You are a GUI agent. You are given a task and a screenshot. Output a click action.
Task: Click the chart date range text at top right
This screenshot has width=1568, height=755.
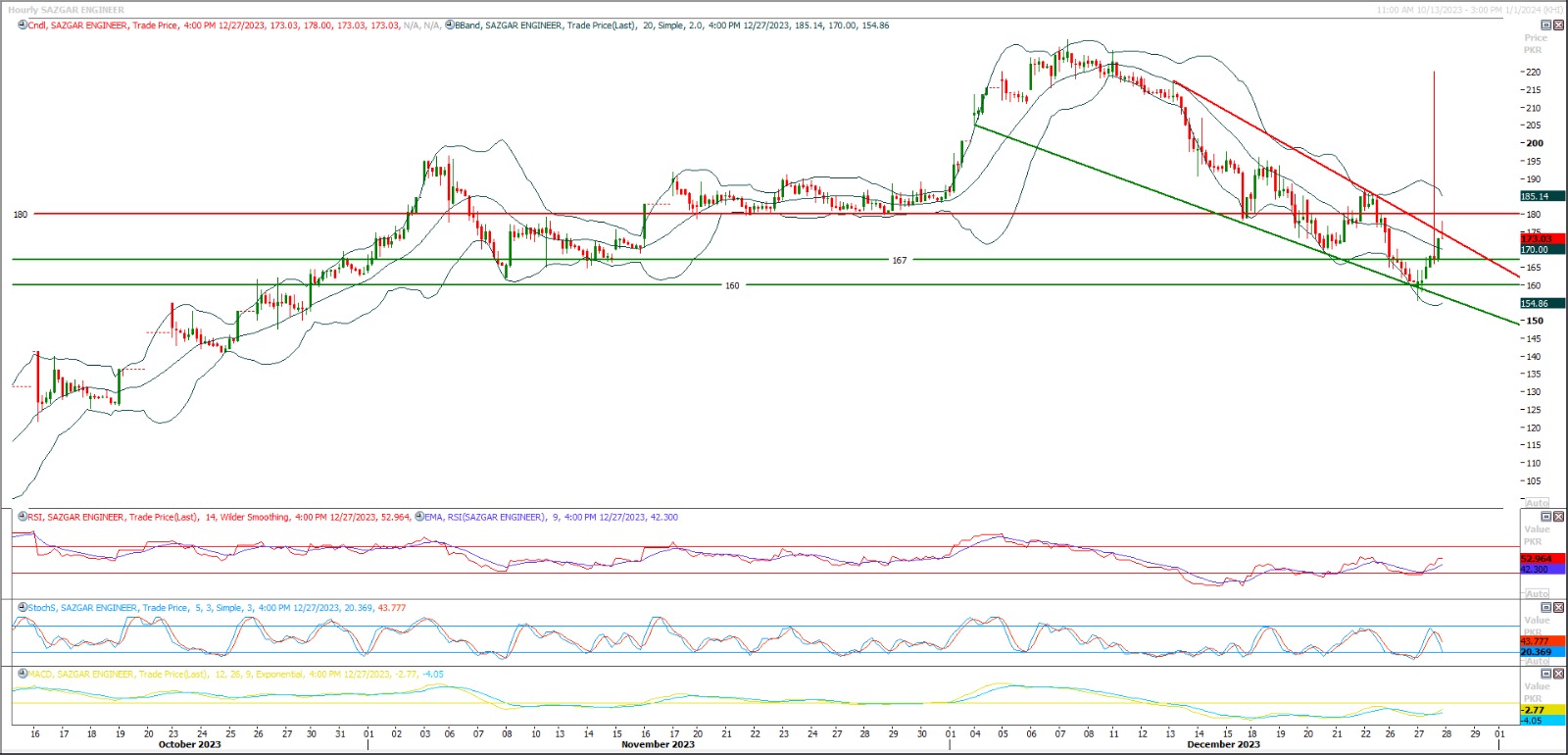coord(1469,10)
